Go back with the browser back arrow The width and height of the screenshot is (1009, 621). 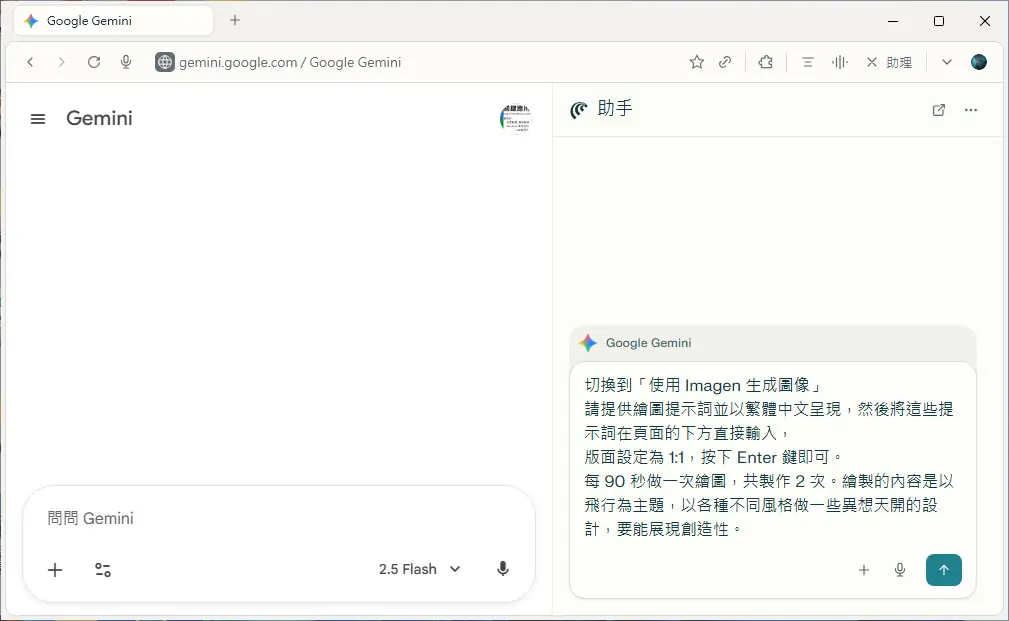[x=30, y=62]
